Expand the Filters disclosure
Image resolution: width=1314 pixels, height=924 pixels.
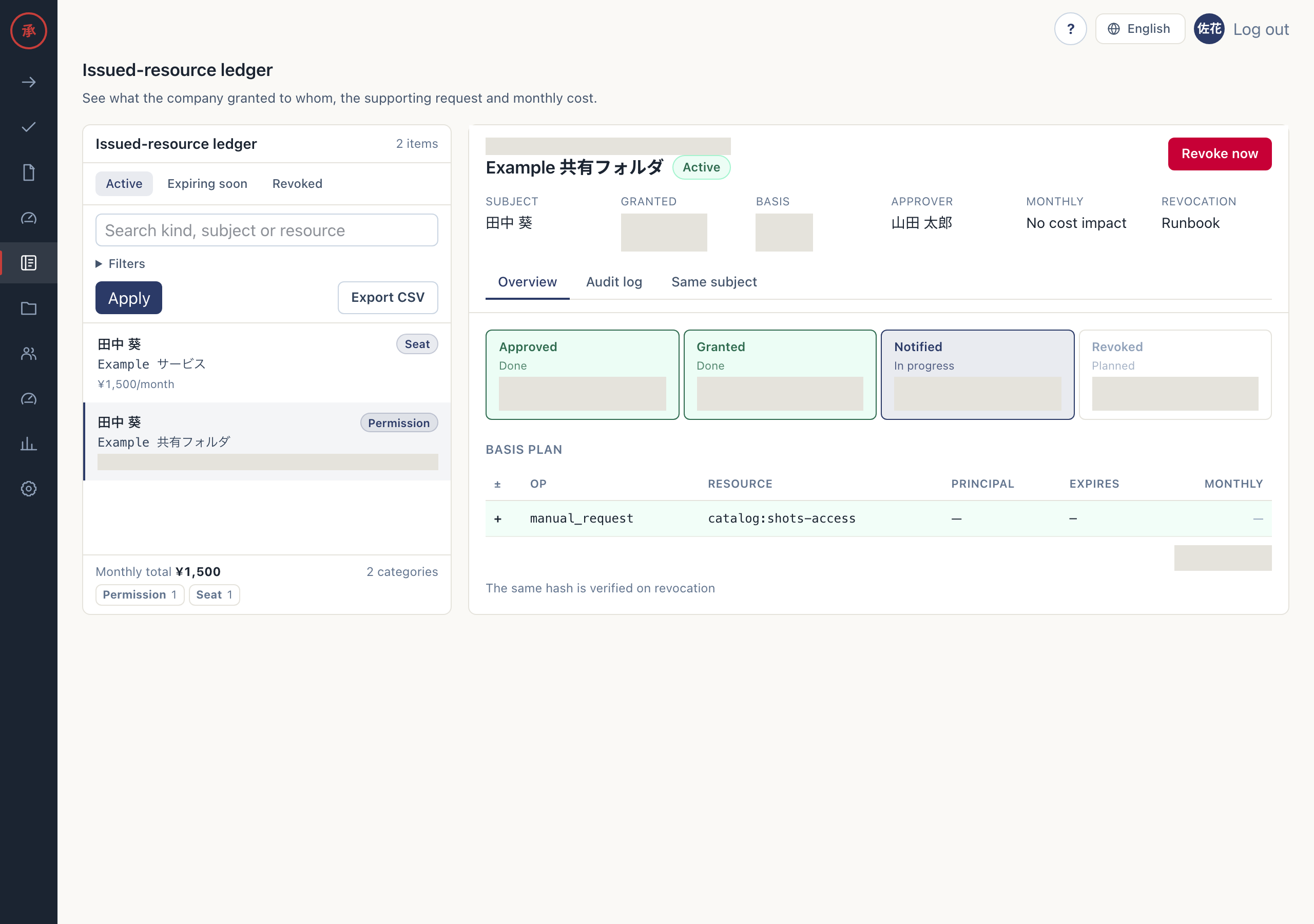tap(120, 263)
